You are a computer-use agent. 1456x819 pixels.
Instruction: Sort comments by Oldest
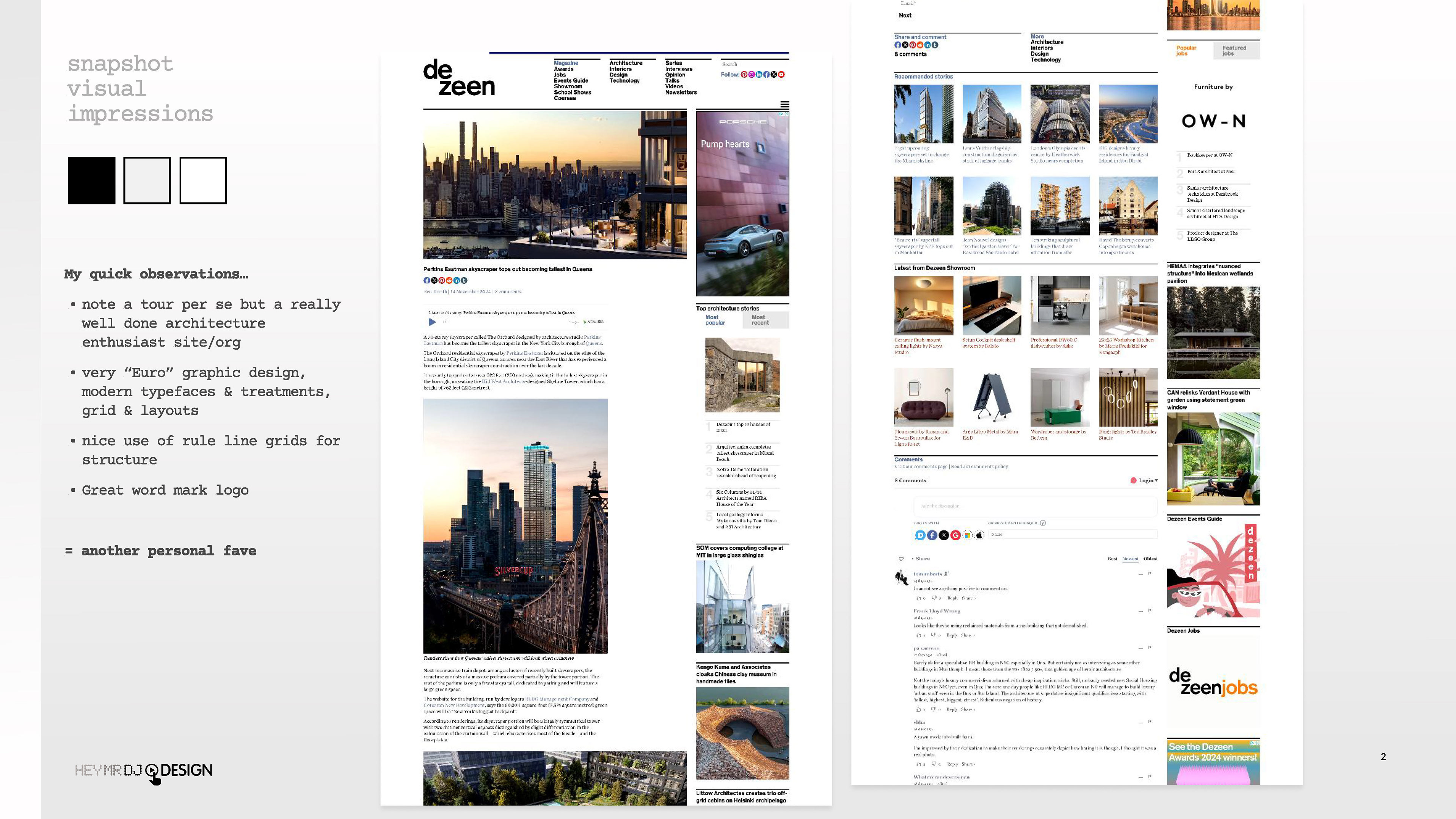point(1150,559)
